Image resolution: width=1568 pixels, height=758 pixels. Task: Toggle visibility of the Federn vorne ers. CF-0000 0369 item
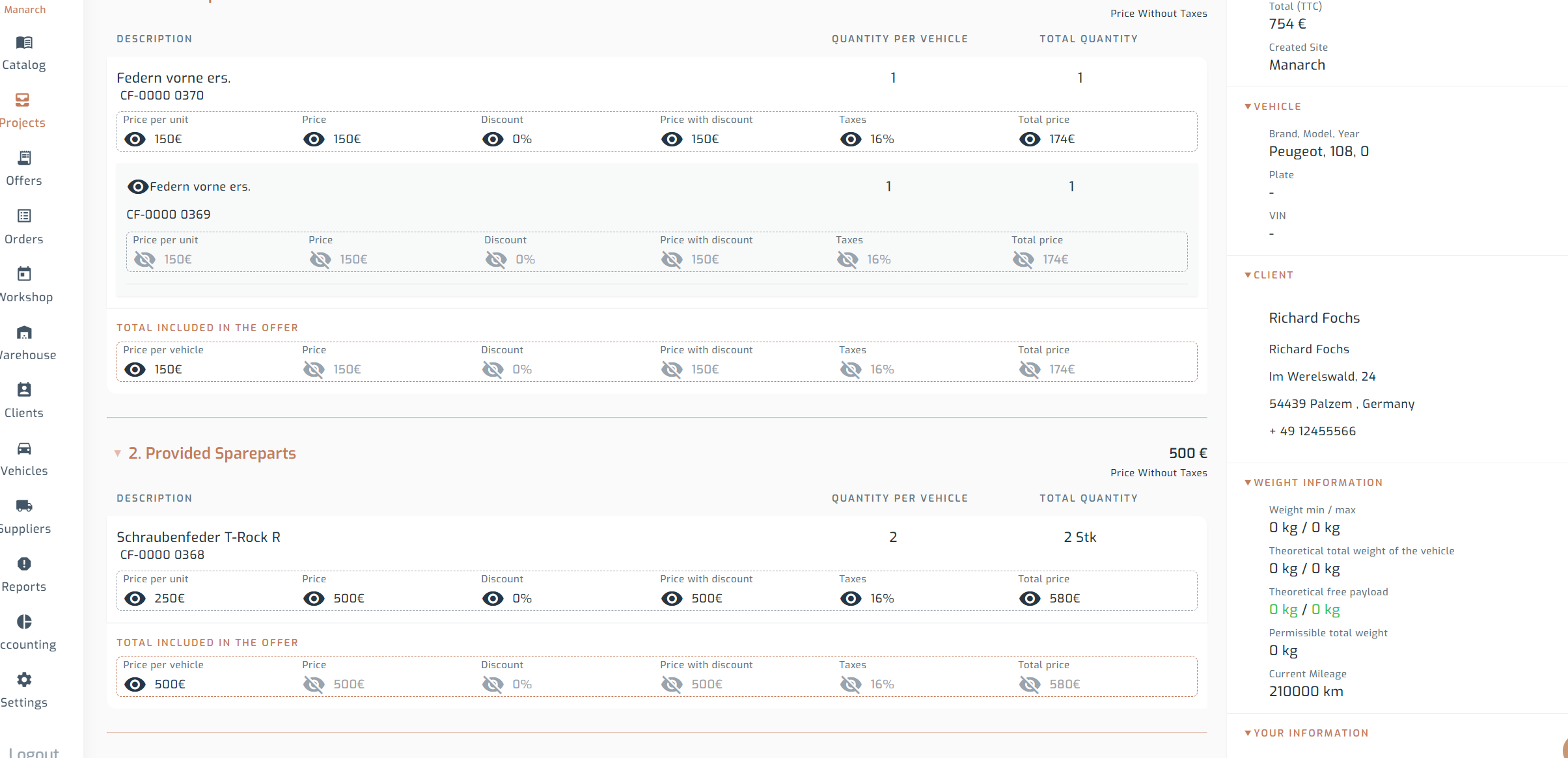(137, 187)
